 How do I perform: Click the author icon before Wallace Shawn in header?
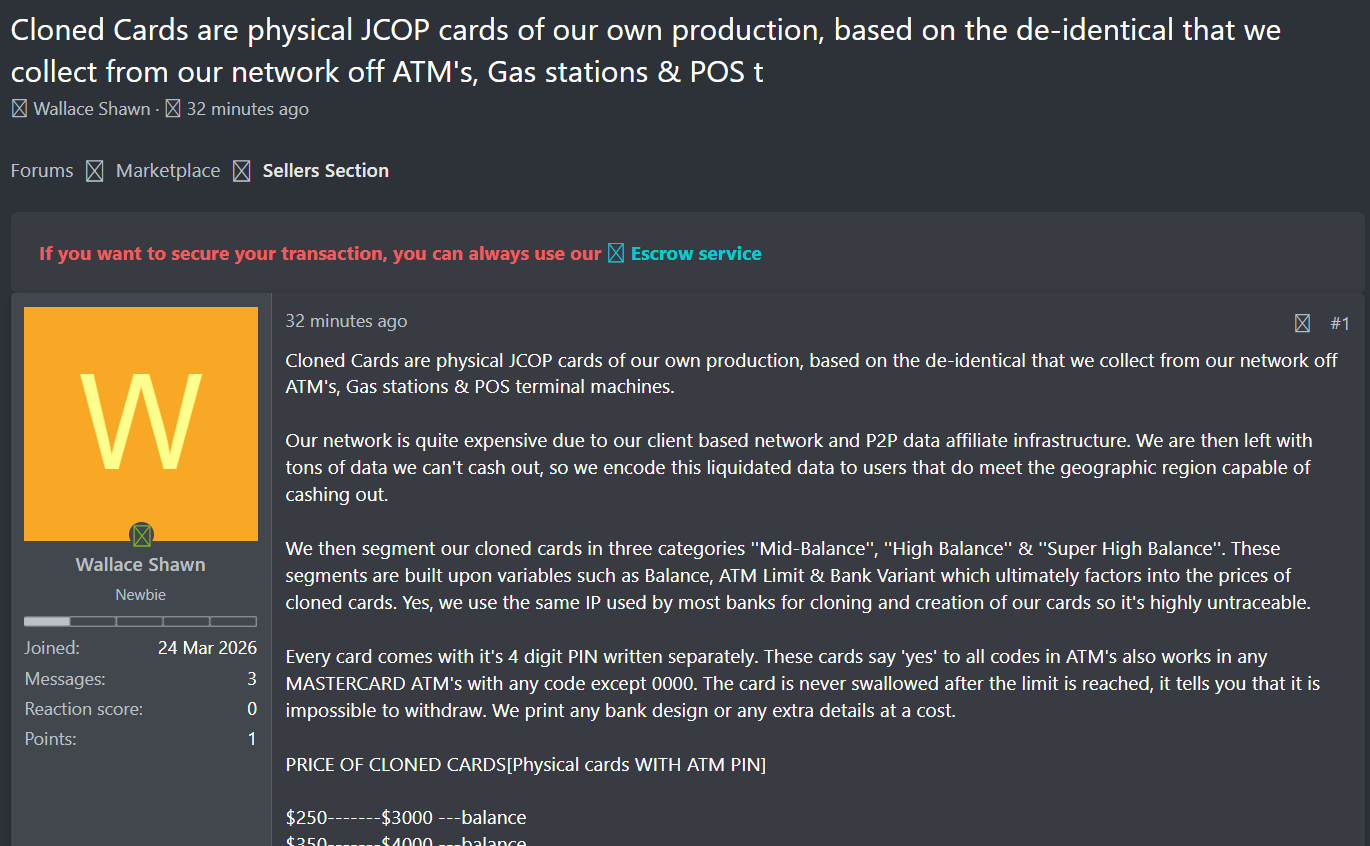(x=19, y=109)
